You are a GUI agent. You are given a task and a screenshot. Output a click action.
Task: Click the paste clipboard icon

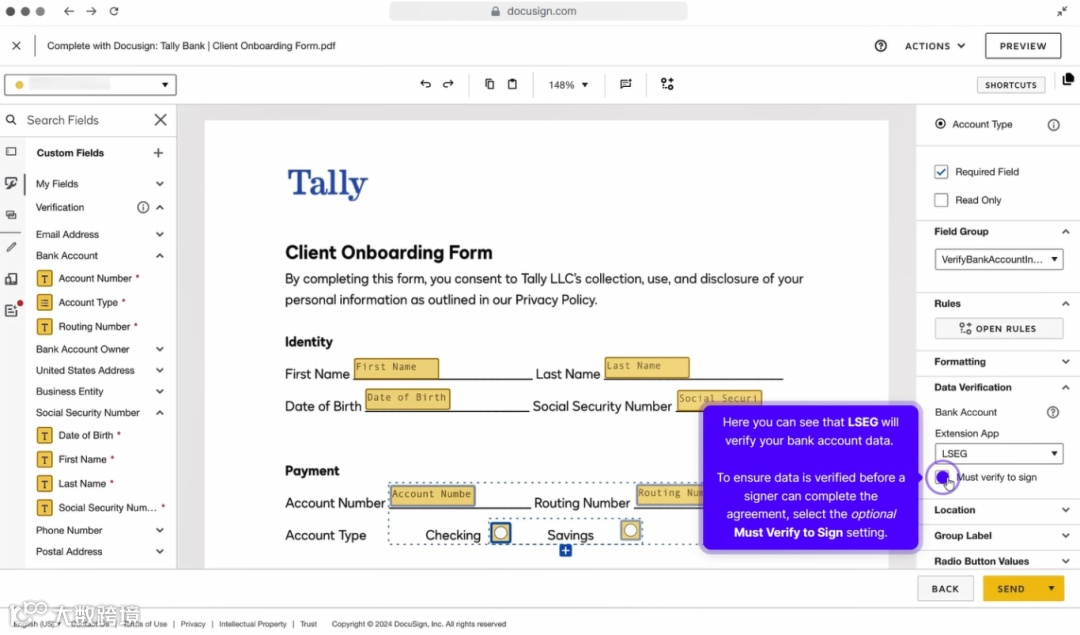[x=512, y=84]
